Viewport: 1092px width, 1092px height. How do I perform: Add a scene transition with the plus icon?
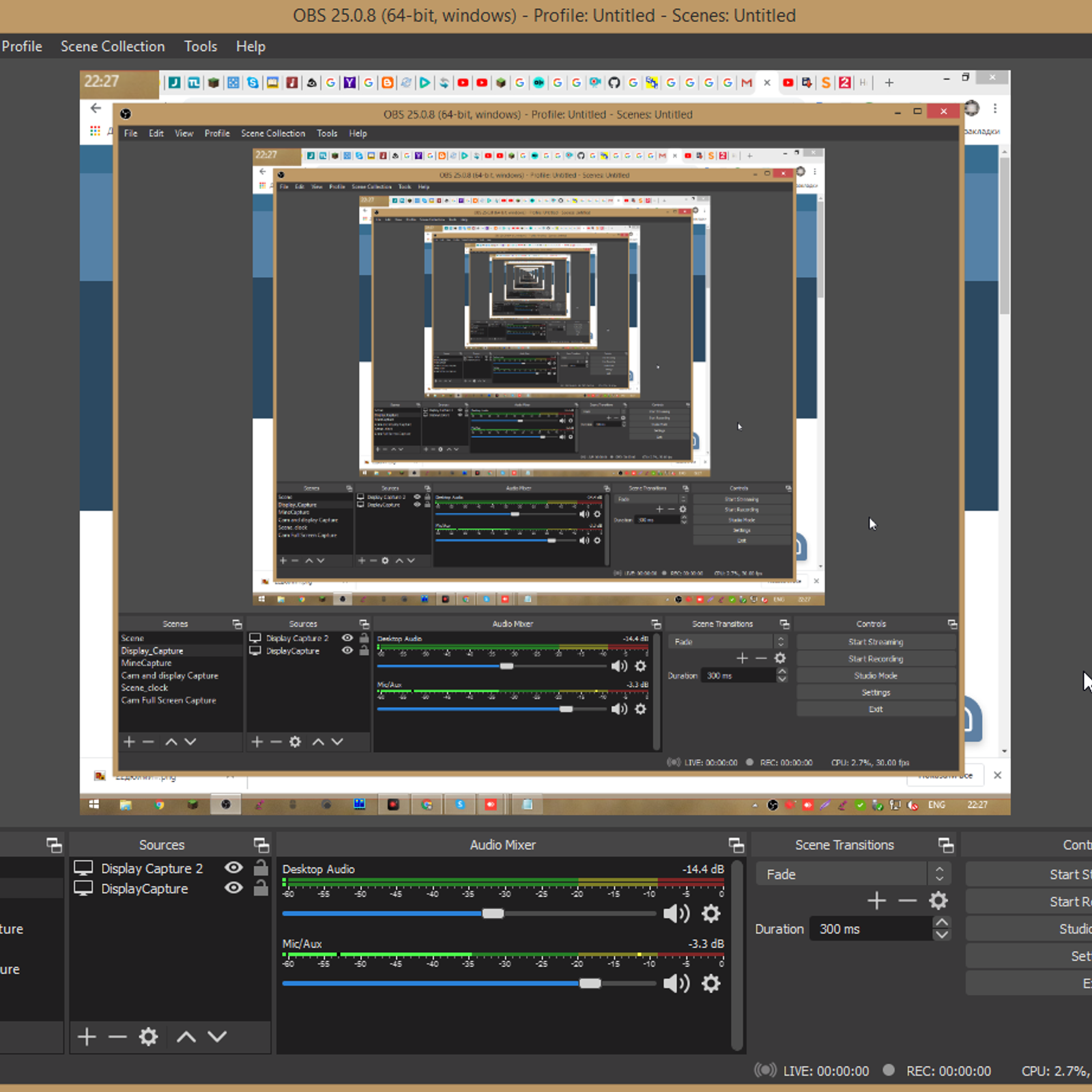[876, 901]
